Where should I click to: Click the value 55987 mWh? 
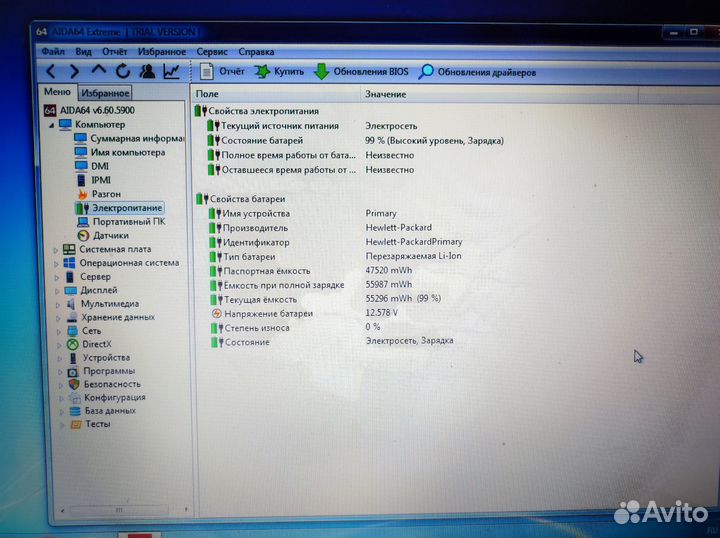[388, 285]
